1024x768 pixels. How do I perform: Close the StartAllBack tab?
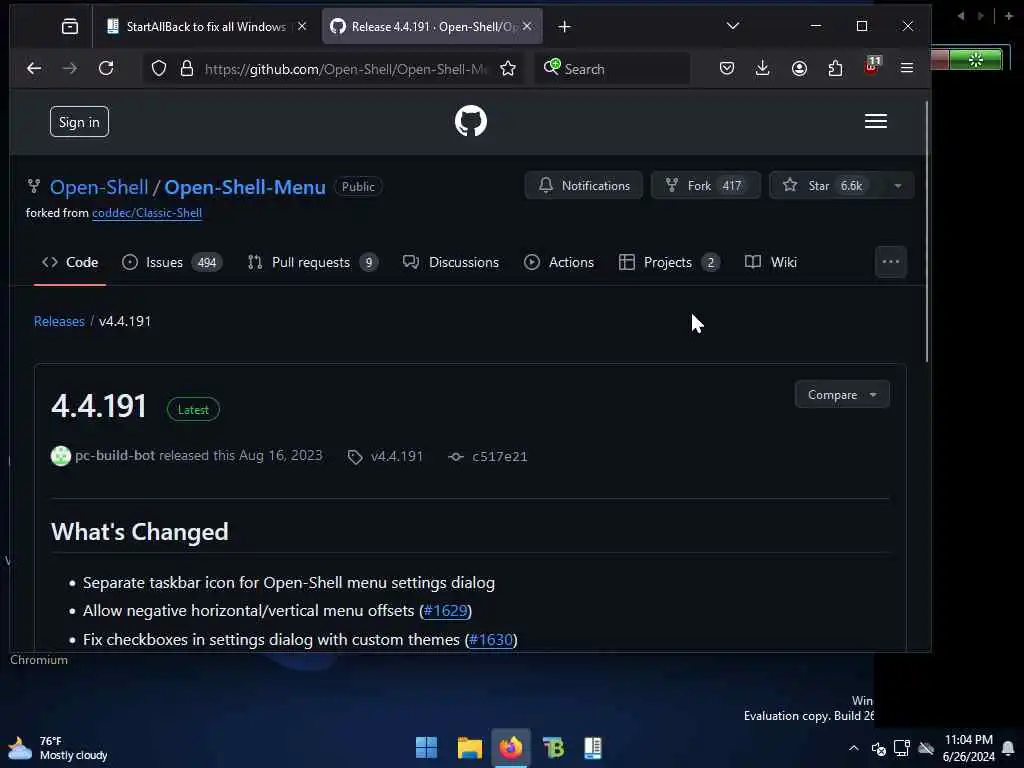click(302, 26)
